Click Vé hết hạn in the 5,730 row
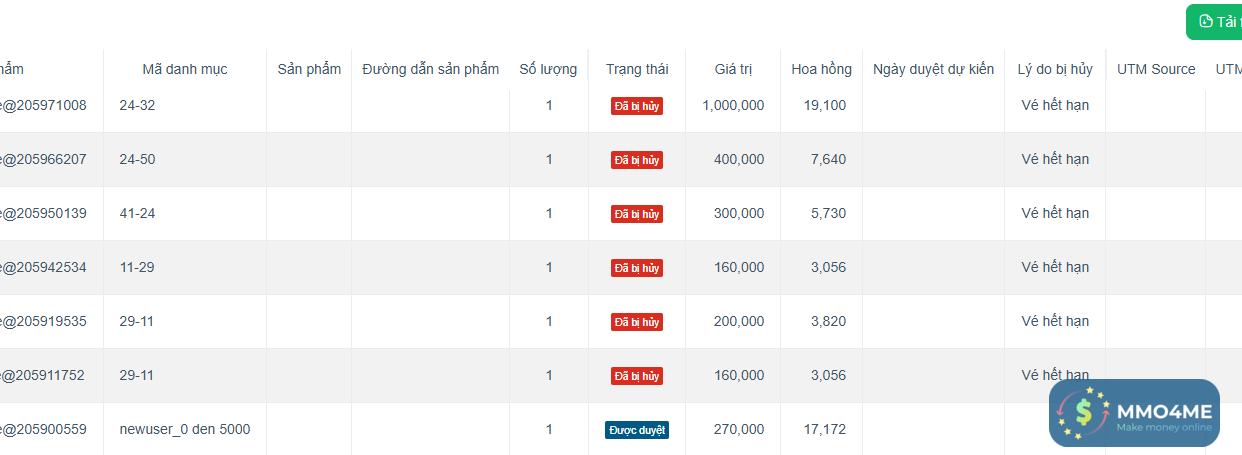The height and width of the screenshot is (455, 1242). click(x=1055, y=213)
